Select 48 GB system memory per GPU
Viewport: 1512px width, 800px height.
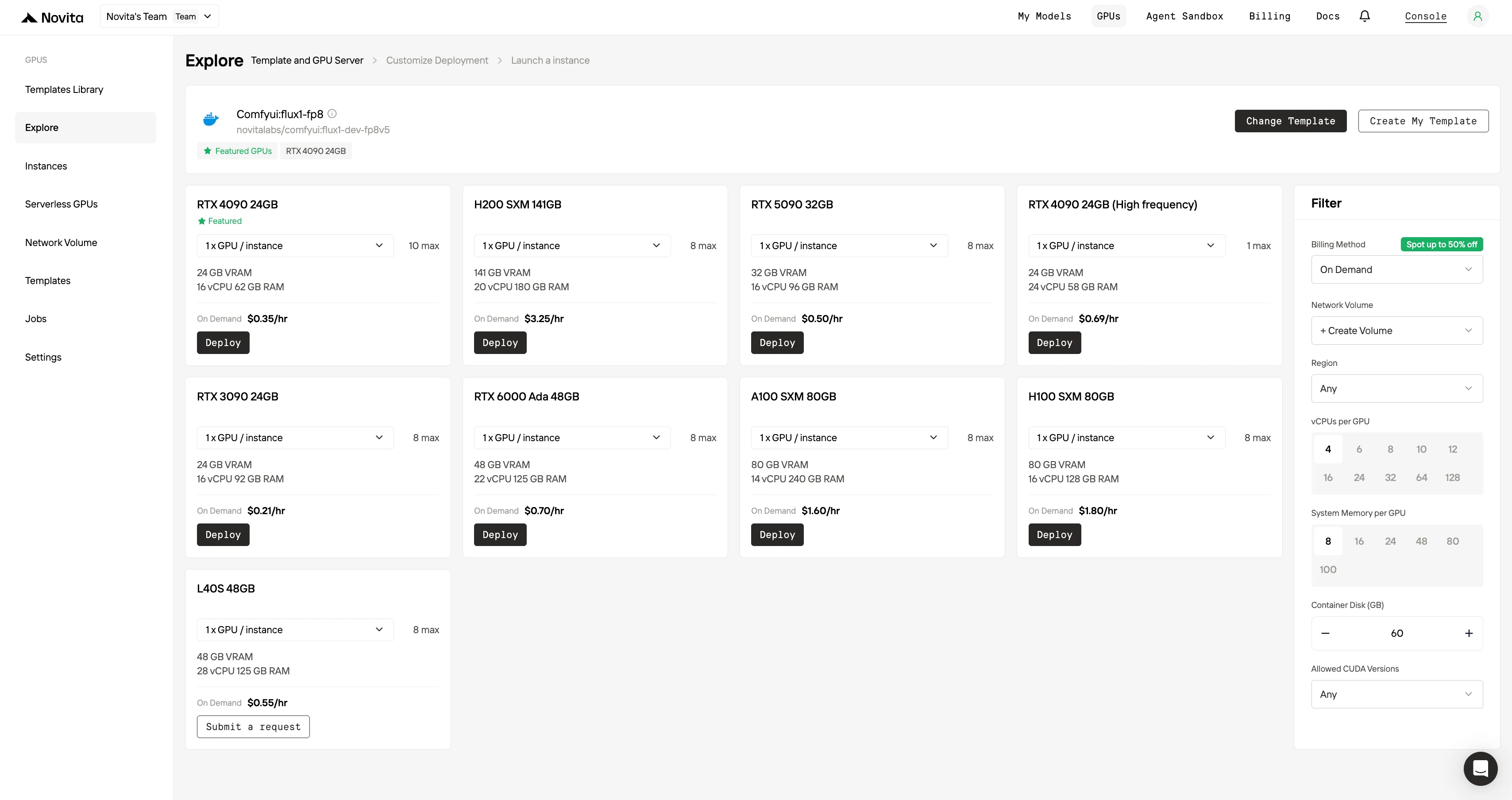(1421, 541)
